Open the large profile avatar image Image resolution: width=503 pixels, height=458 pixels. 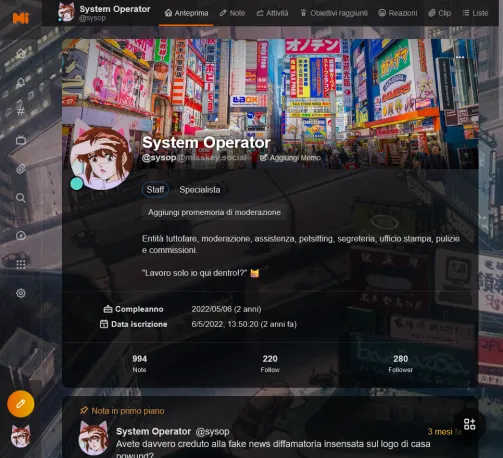(101, 159)
